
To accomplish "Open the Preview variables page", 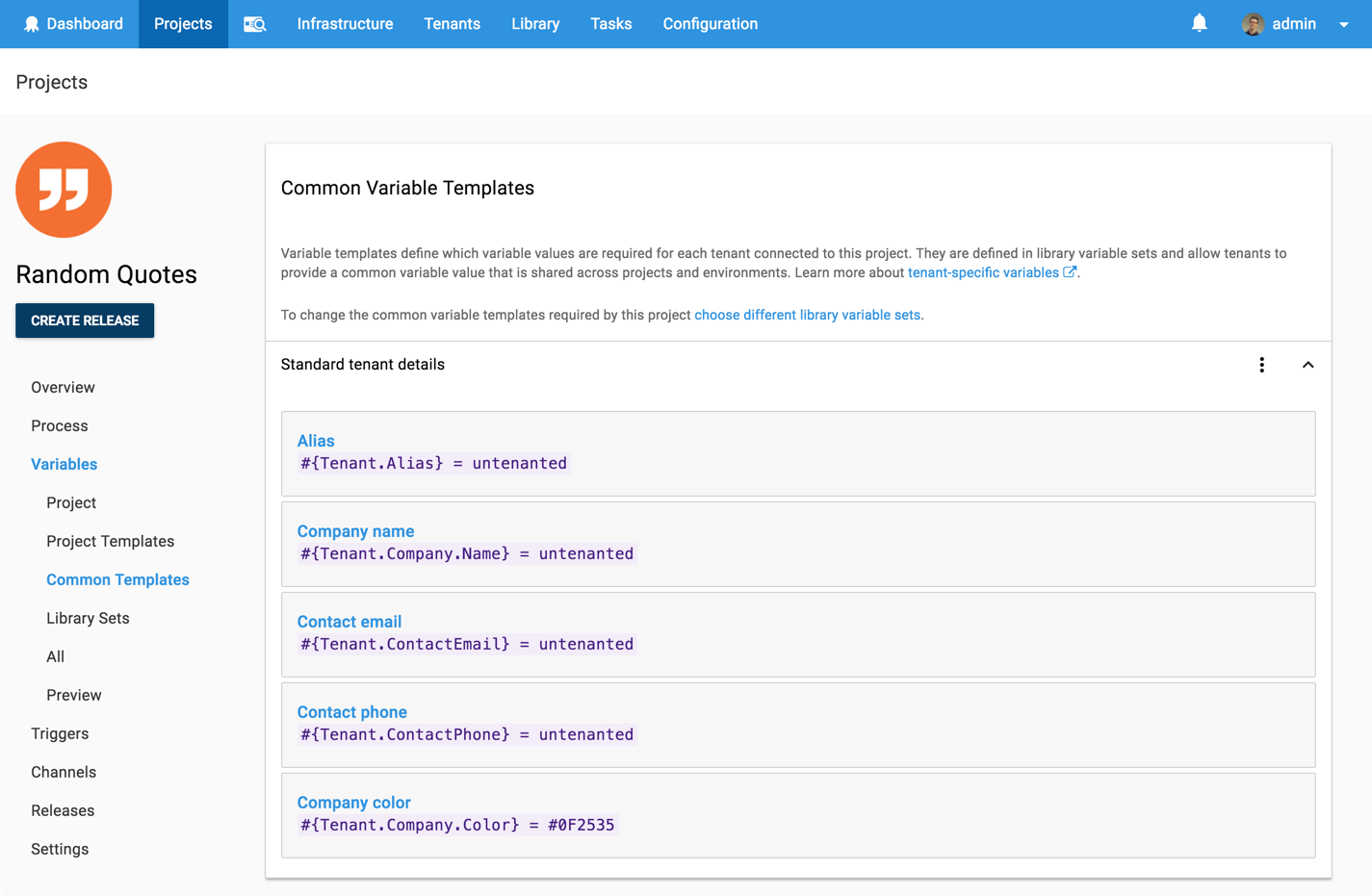I will (73, 695).
